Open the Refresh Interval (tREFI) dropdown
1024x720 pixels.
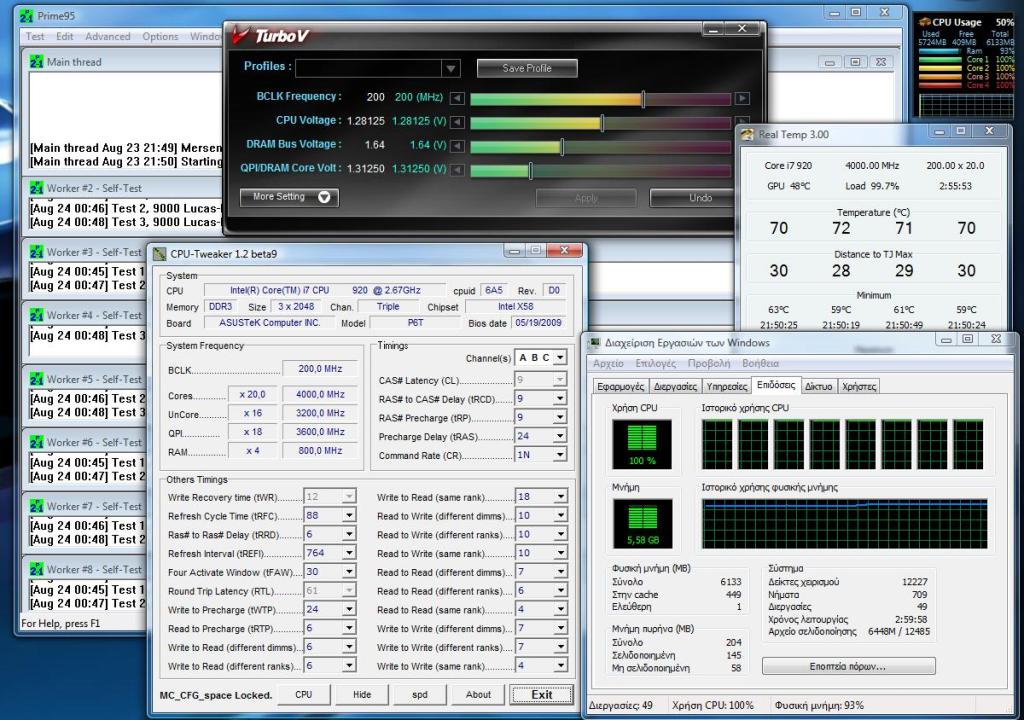tap(349, 553)
